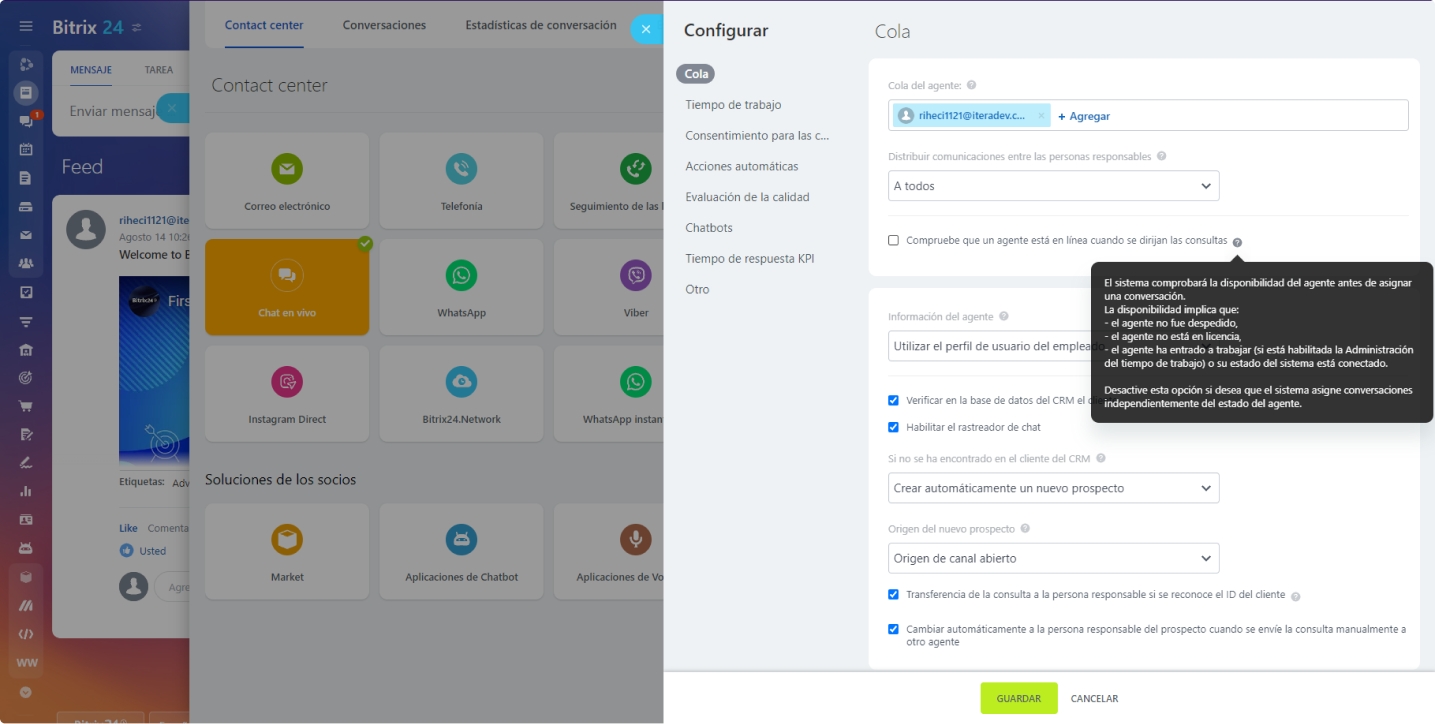This screenshot has width=1435, height=724.
Task: Enable agent online check checkbox
Action: pos(894,241)
